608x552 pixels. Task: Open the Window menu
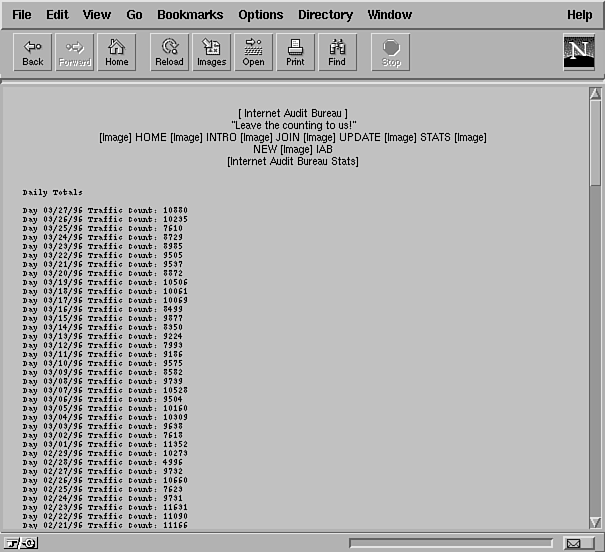(x=389, y=15)
